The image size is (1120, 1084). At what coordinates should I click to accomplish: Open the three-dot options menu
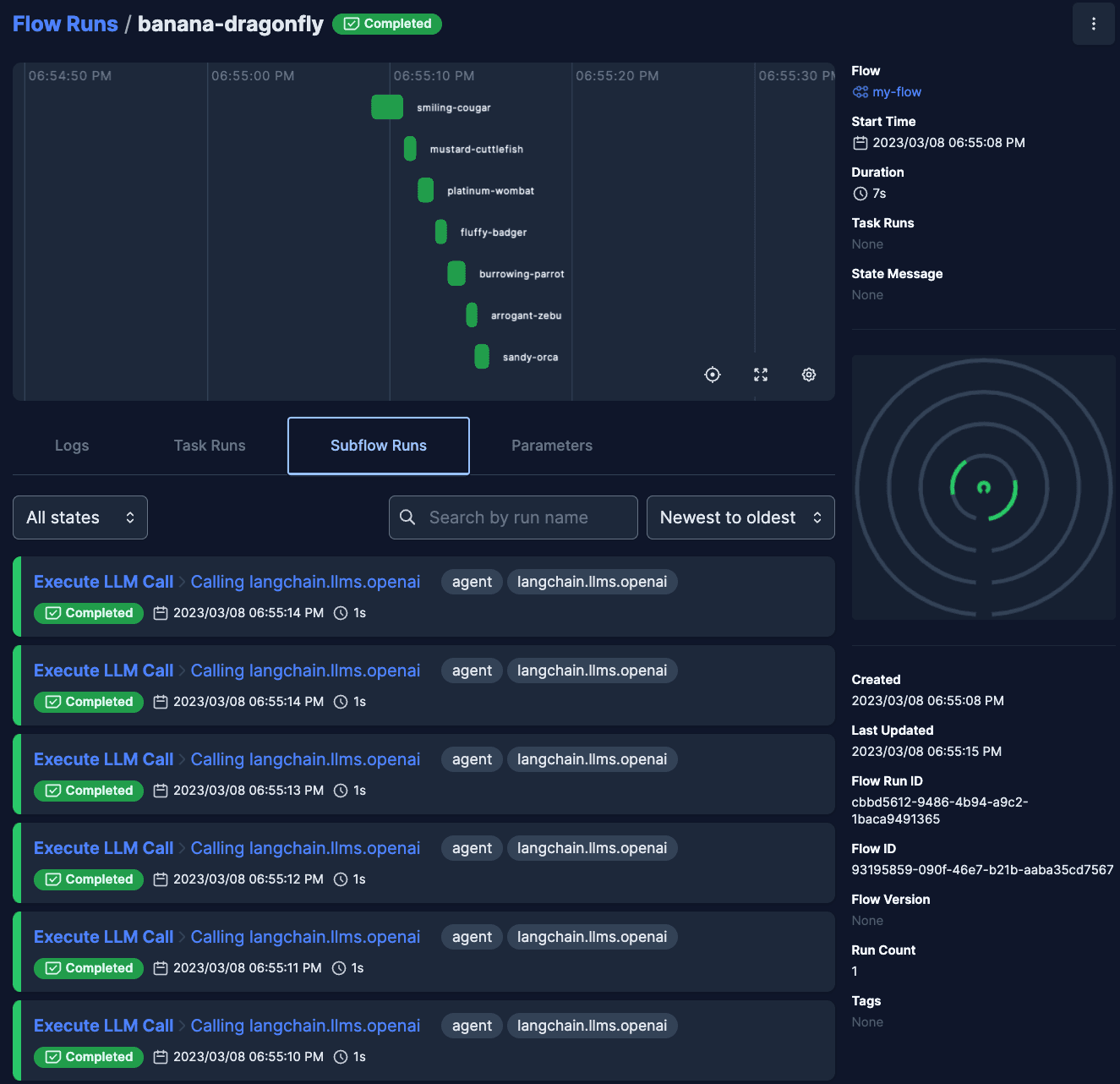click(x=1093, y=24)
